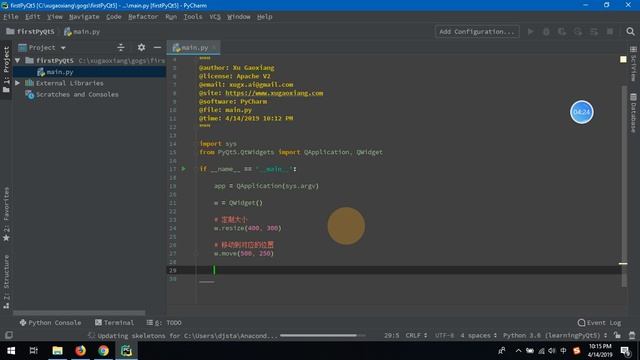Open the Structure side tool window
The height and width of the screenshot is (360, 640).
[x=6, y=282]
